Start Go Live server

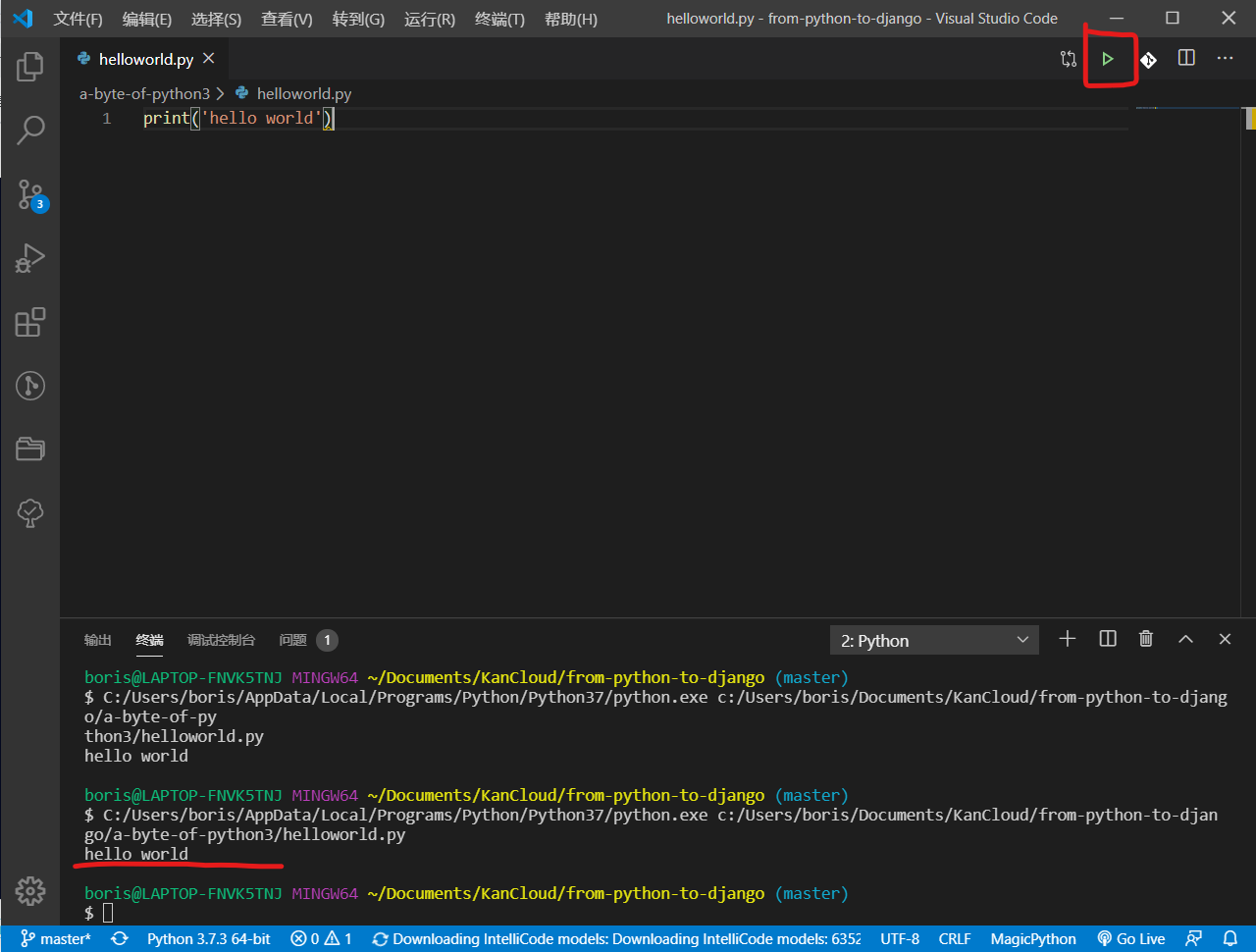tap(1131, 939)
